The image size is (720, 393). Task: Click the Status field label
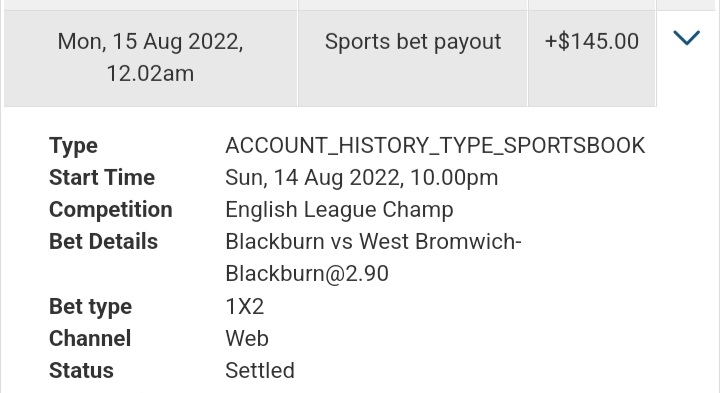[x=81, y=371]
